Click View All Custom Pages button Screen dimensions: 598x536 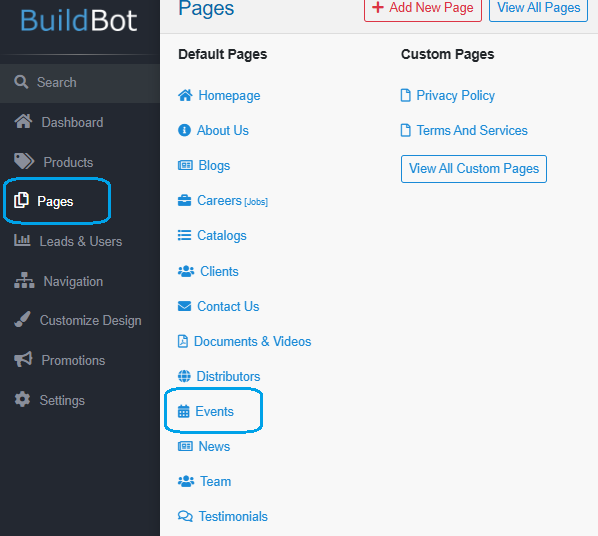pos(474,169)
